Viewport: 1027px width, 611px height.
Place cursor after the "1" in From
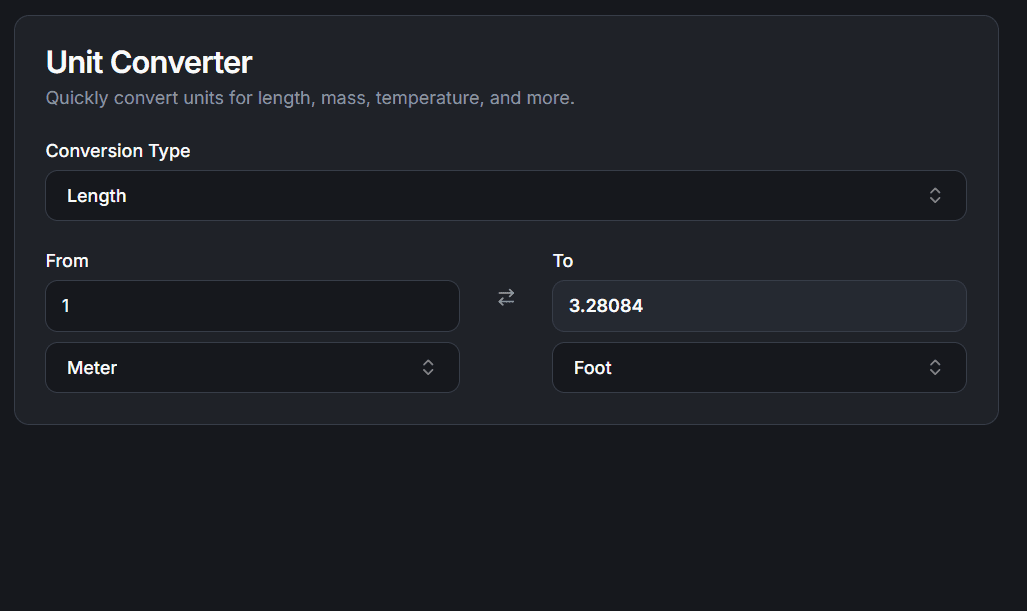(72, 306)
